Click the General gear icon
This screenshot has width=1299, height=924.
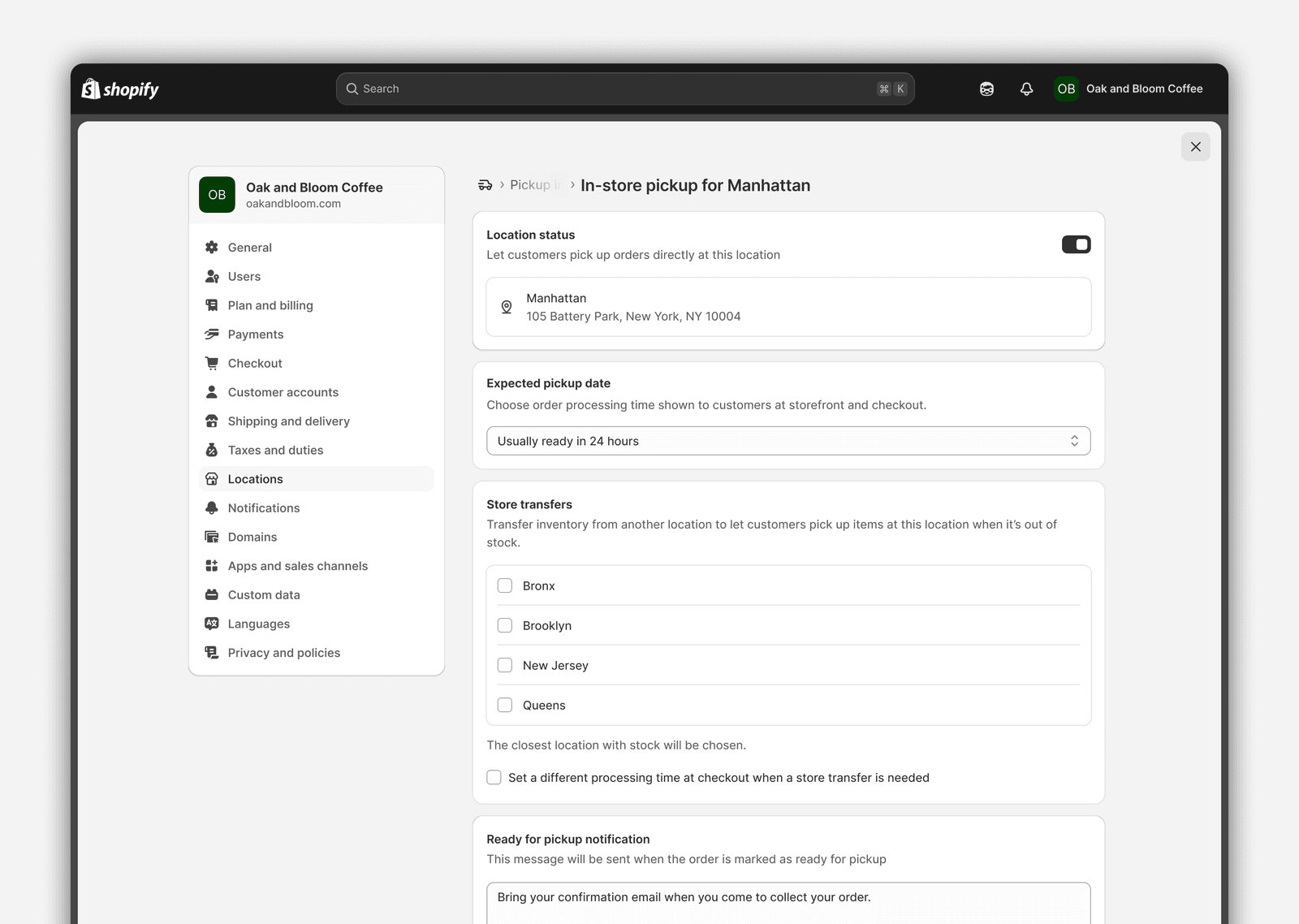pos(212,248)
